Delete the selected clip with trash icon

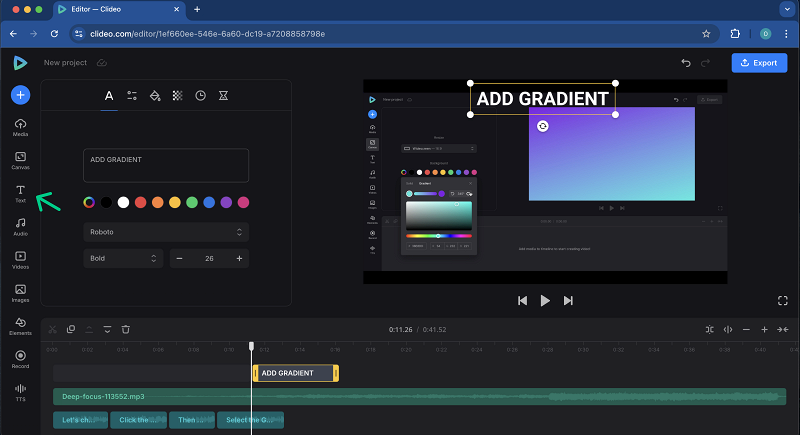click(x=126, y=329)
